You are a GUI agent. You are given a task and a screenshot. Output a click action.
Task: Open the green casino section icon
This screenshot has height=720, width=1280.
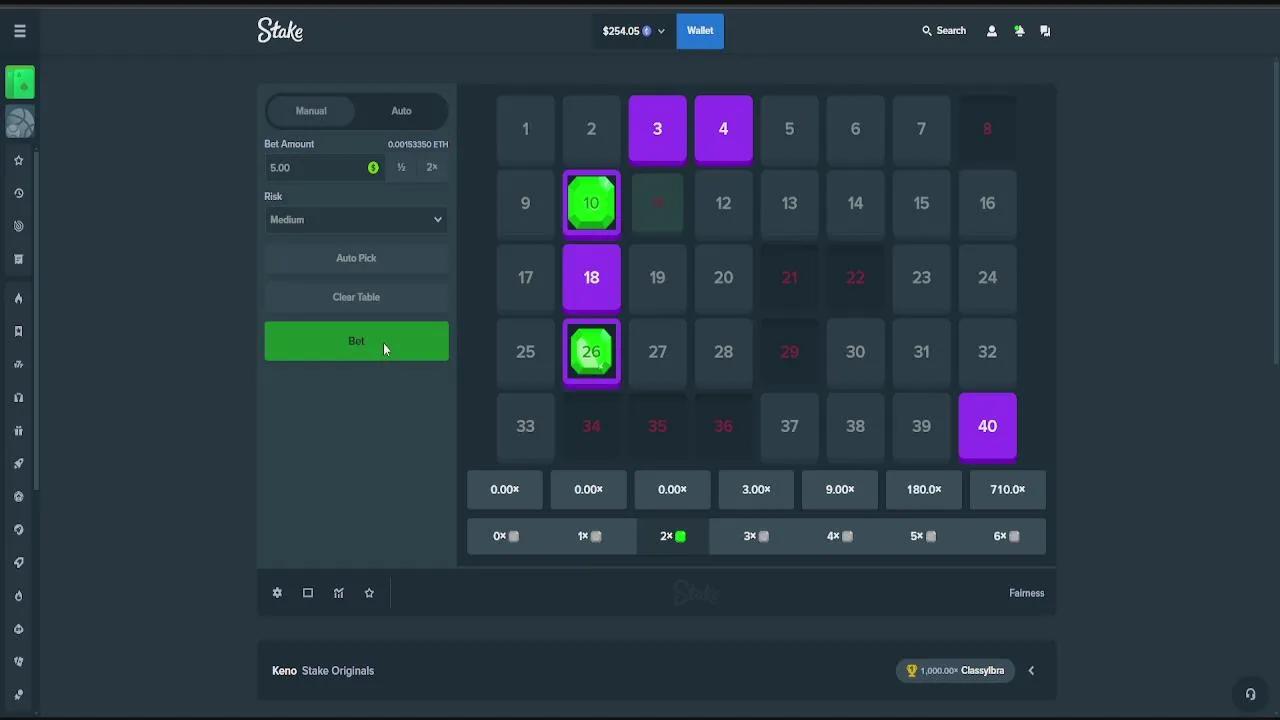pos(20,83)
